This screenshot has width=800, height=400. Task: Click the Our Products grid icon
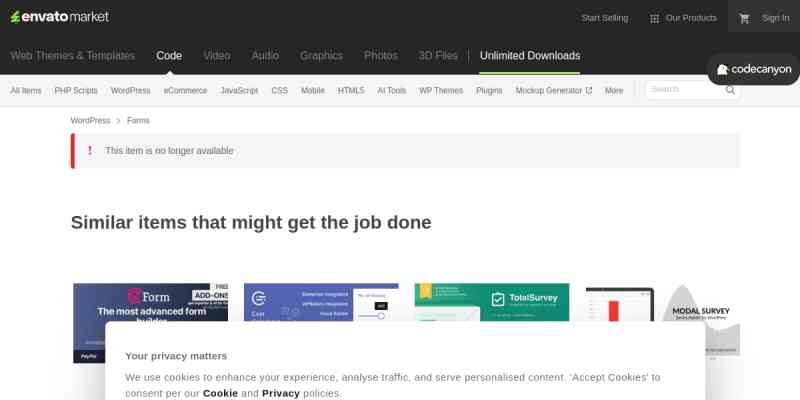pyautogui.click(x=654, y=19)
